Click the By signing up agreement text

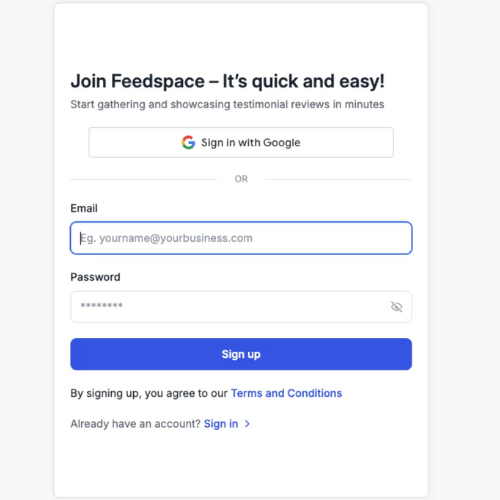tap(149, 393)
